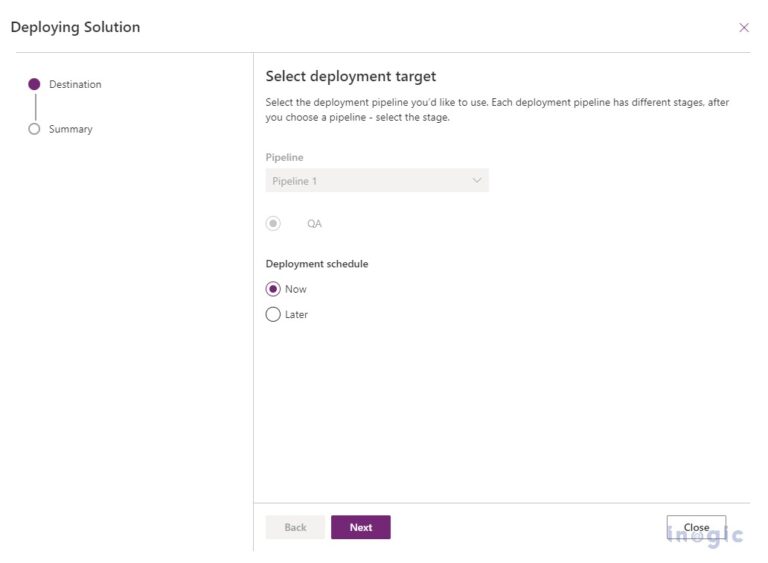
Task: Close the dialog with the X icon
Action: (x=743, y=28)
